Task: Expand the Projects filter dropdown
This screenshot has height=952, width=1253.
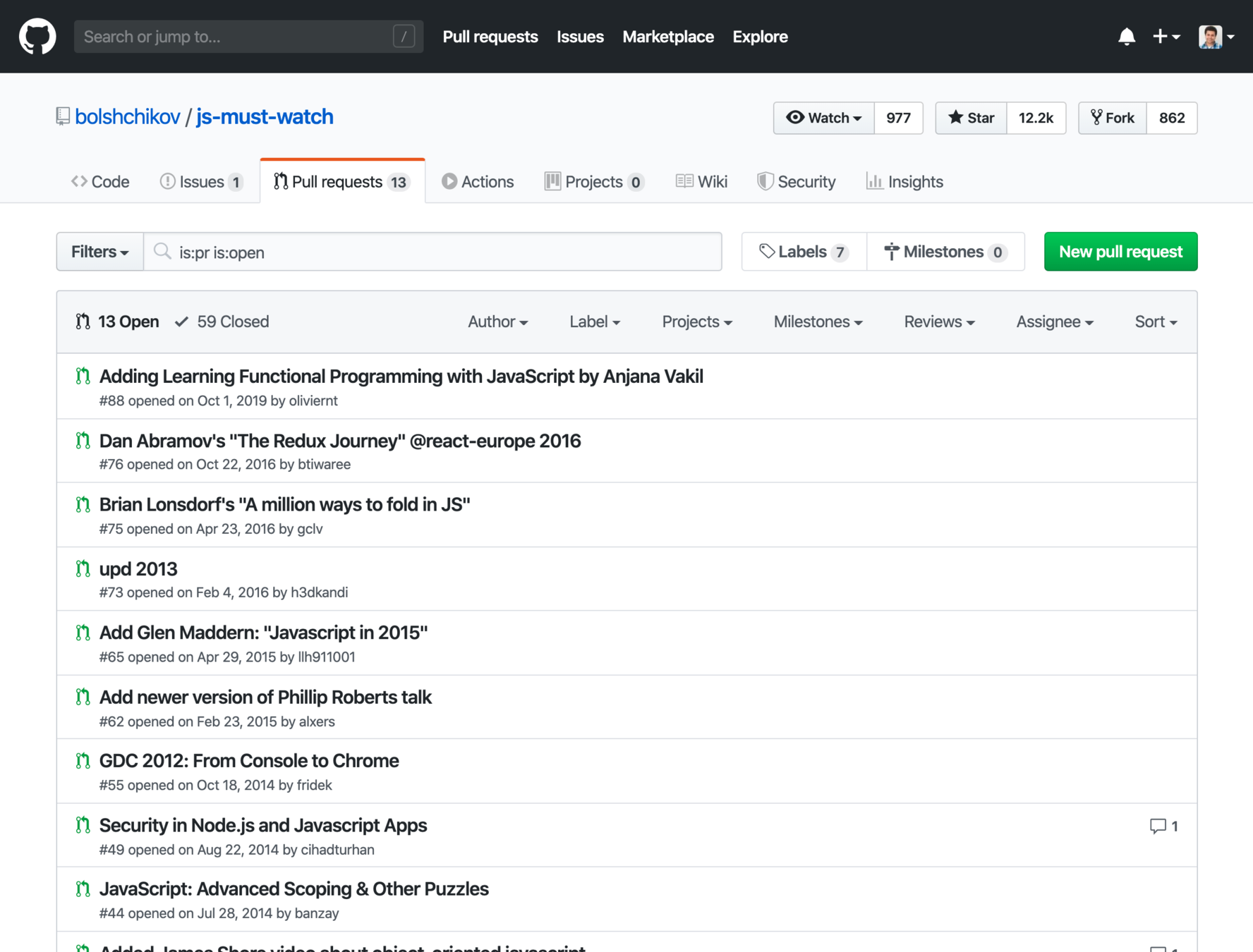Action: [697, 322]
